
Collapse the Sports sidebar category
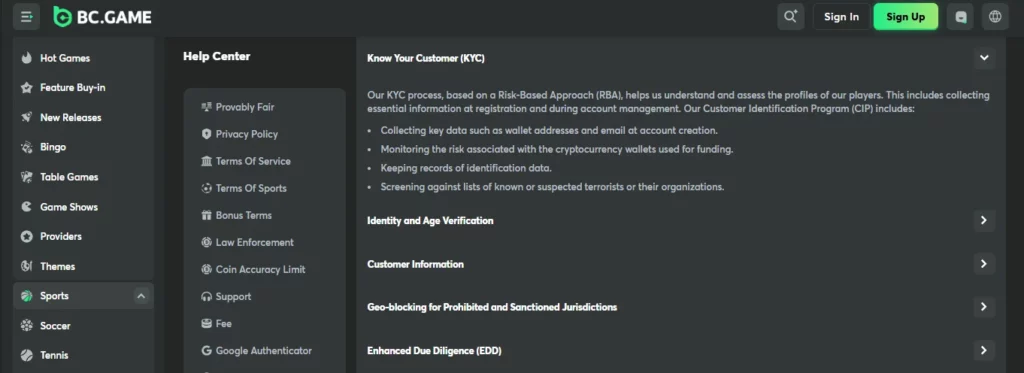[141, 296]
